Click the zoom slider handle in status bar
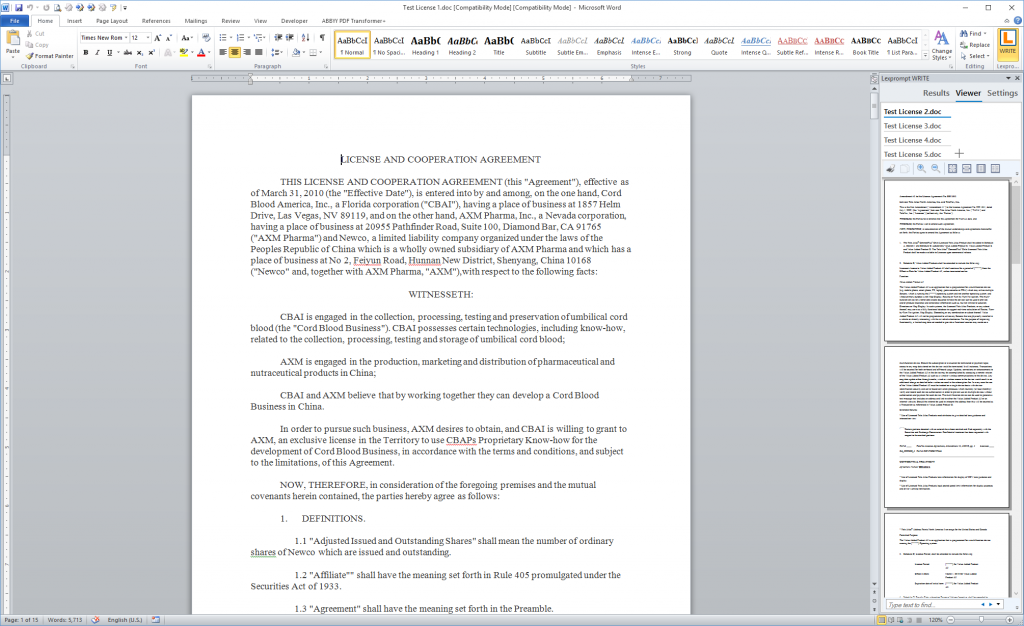Viewport: 1024px width, 626px height. 980,619
